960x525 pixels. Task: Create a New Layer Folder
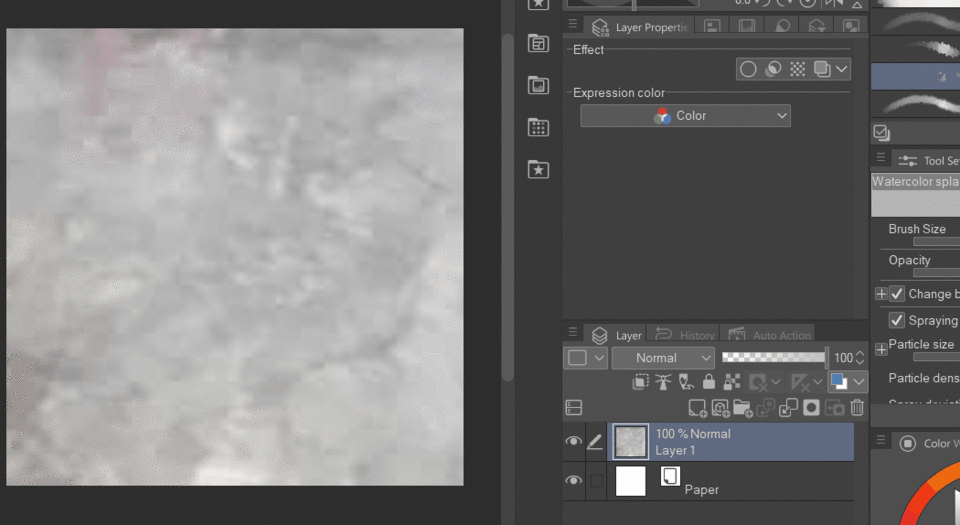pos(743,408)
